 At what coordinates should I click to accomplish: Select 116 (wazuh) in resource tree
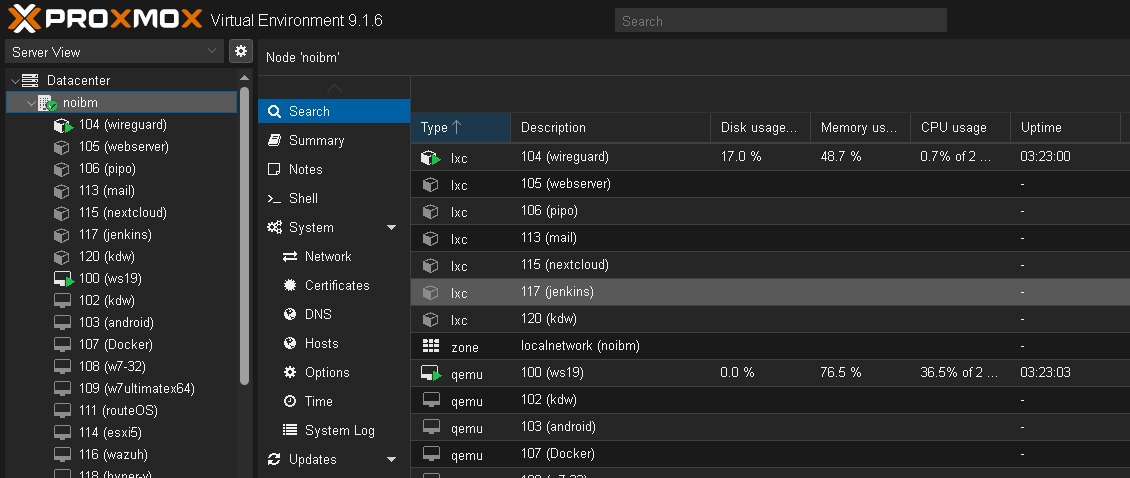(113, 455)
